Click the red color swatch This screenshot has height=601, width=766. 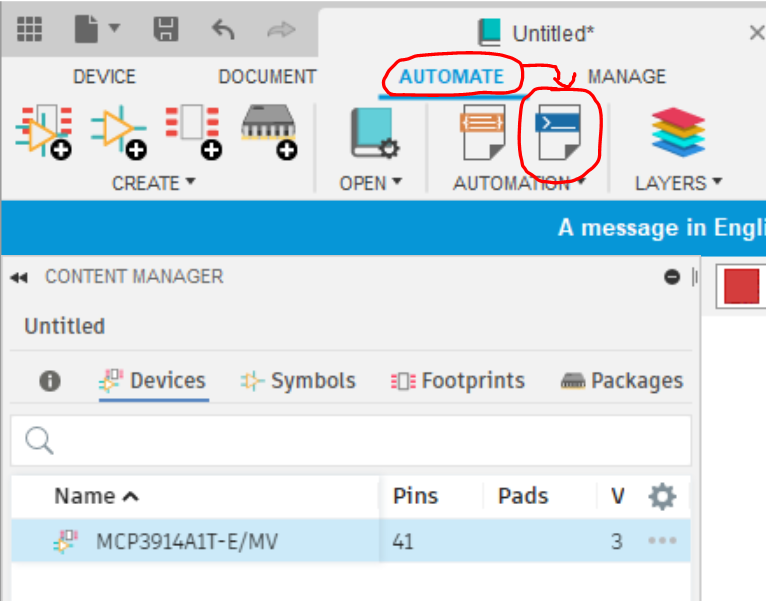click(x=742, y=286)
